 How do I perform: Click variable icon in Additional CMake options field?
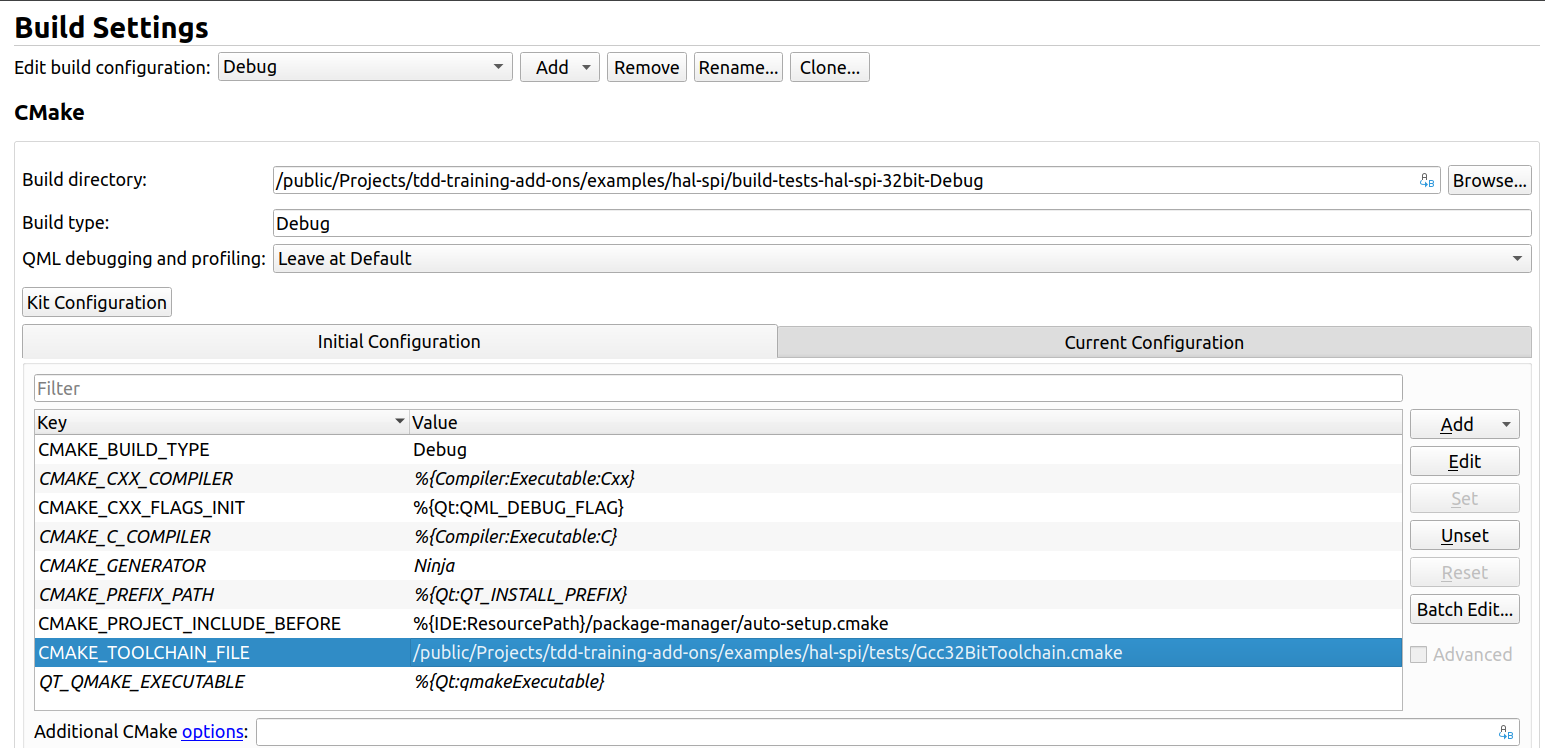pyautogui.click(x=1506, y=732)
